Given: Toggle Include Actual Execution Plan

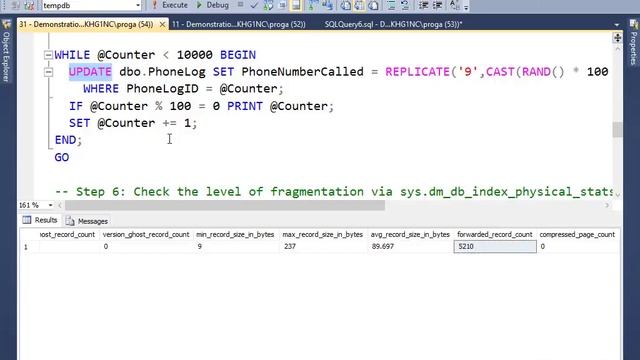Looking at the screenshot, I should [313, 5].
